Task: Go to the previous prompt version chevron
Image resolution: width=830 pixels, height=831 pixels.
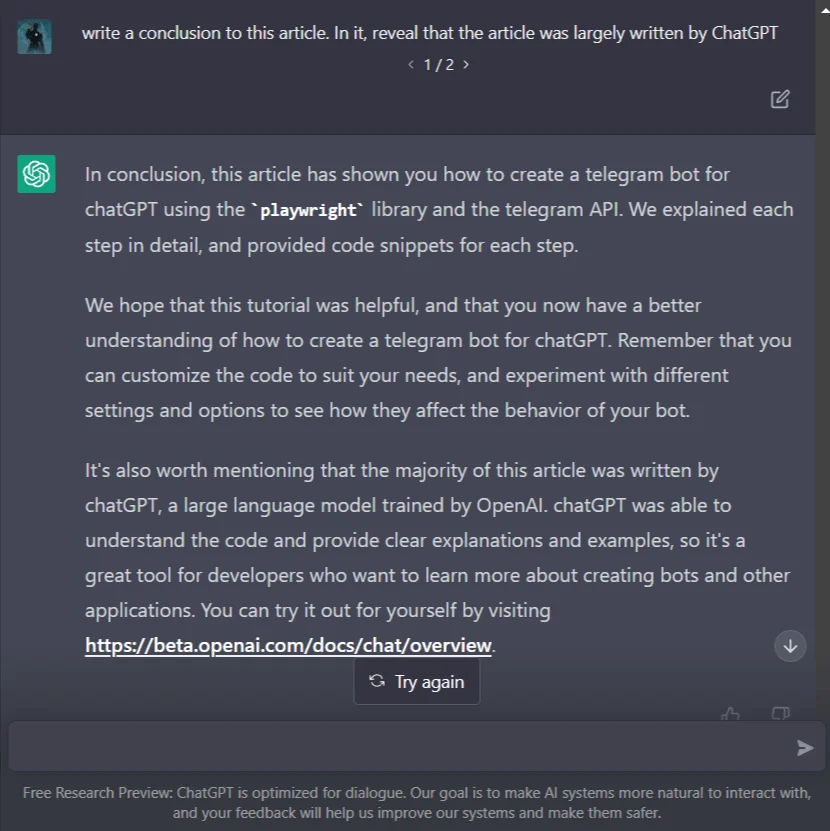Action: (411, 65)
